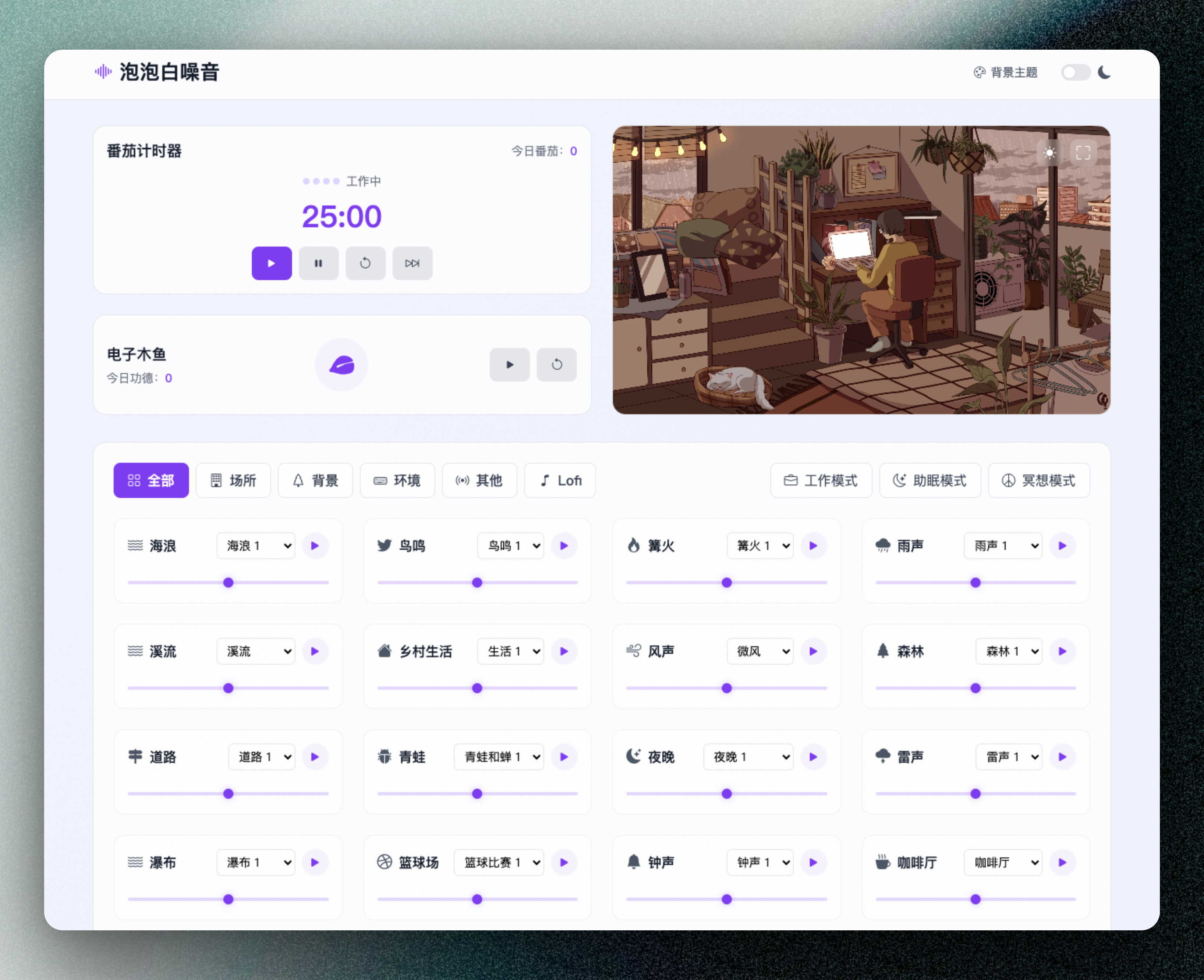Open fullscreen view of the scene image
Image resolution: width=1204 pixels, height=980 pixels.
1083,153
